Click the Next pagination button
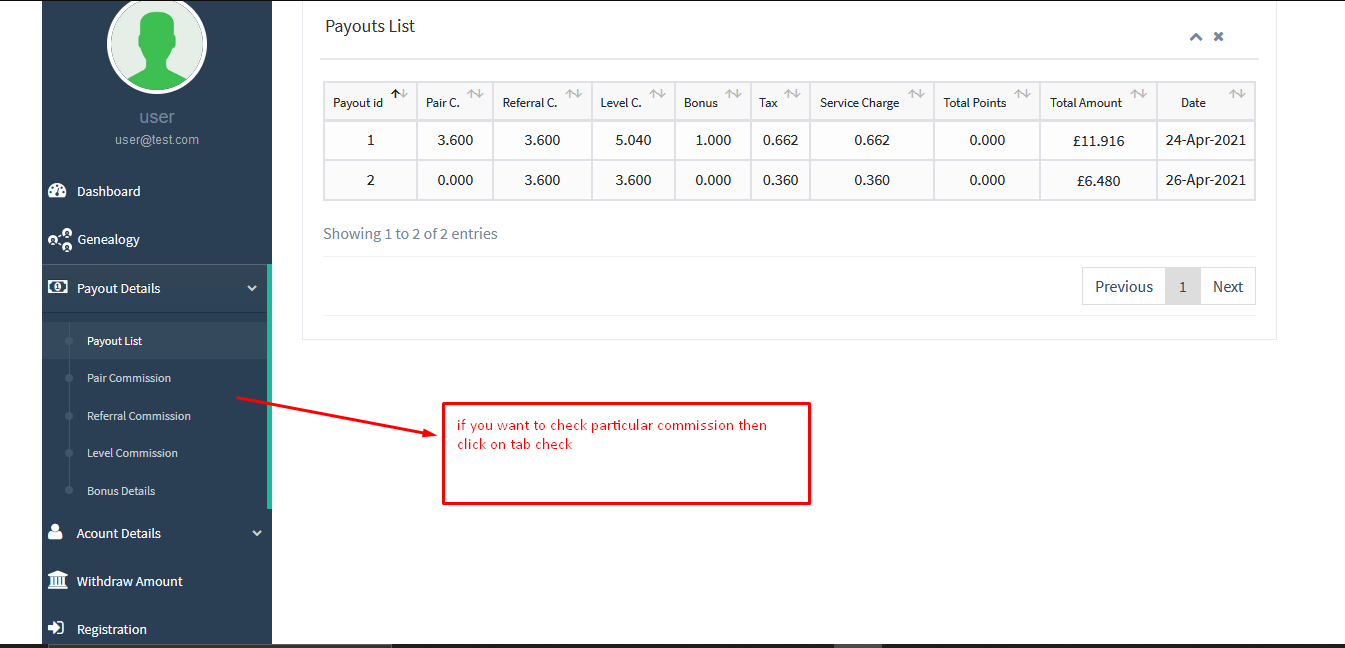Viewport: 1345px width, 648px height. pos(1227,286)
